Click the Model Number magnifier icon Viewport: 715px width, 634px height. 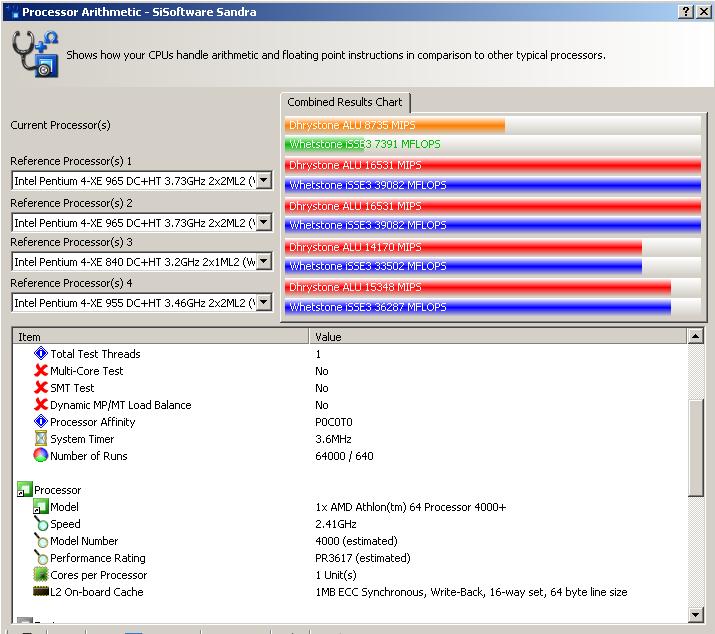click(41, 540)
